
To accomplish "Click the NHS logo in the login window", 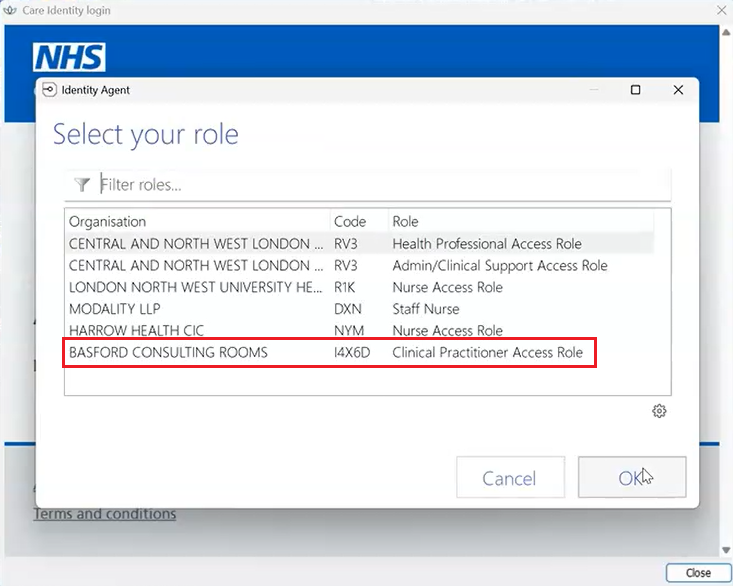I will [69, 57].
